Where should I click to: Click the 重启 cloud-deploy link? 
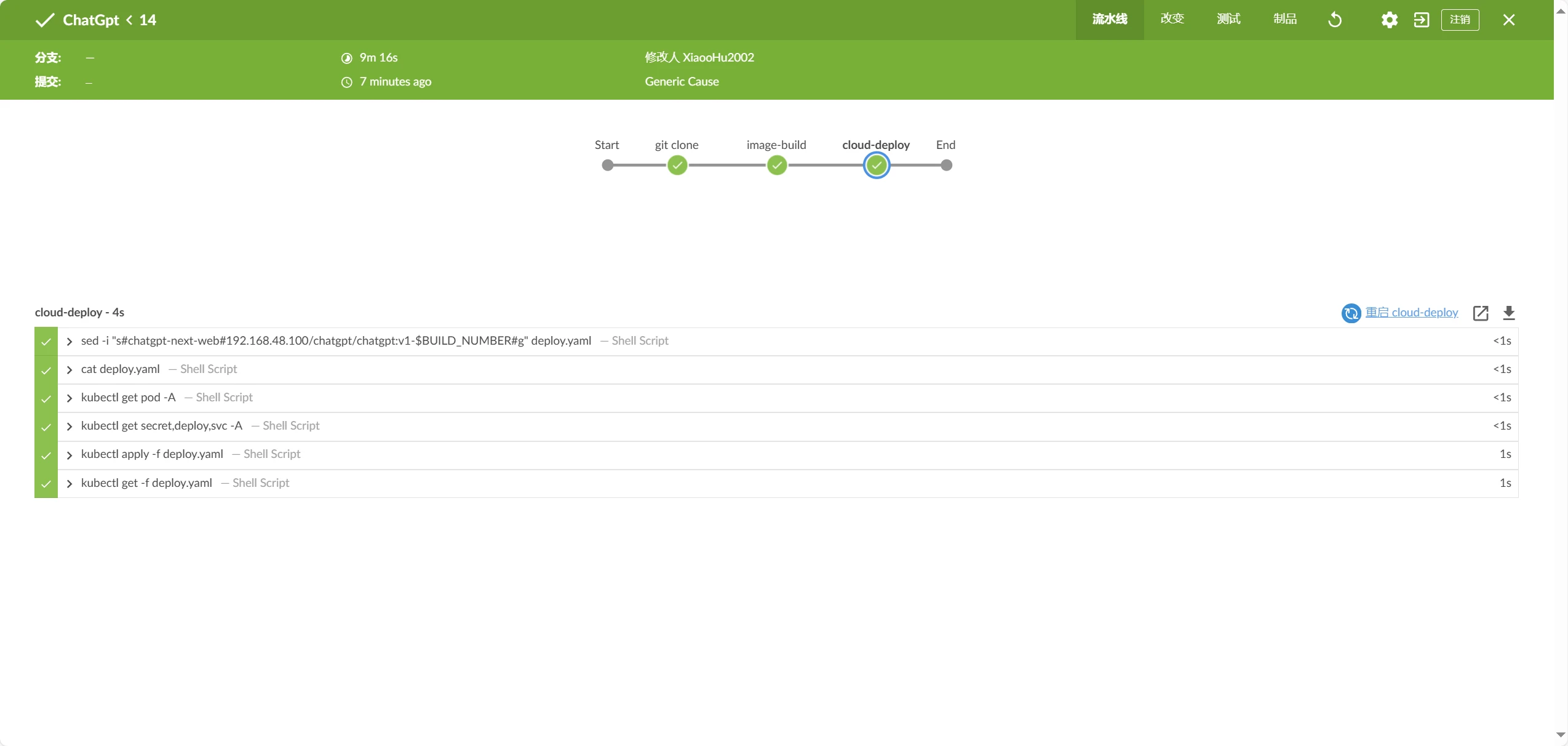tap(1412, 312)
